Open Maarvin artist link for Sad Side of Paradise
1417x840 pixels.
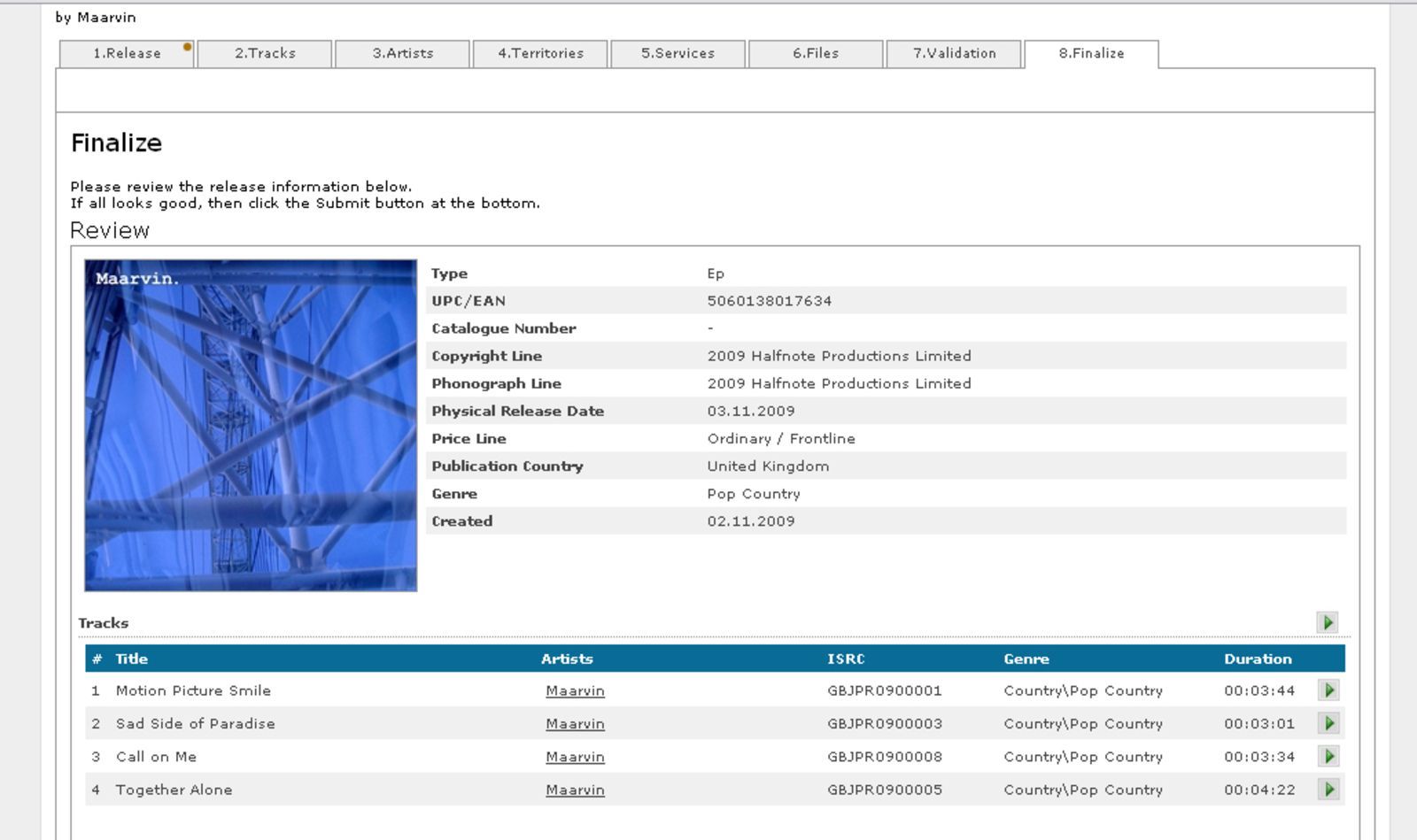tap(575, 724)
